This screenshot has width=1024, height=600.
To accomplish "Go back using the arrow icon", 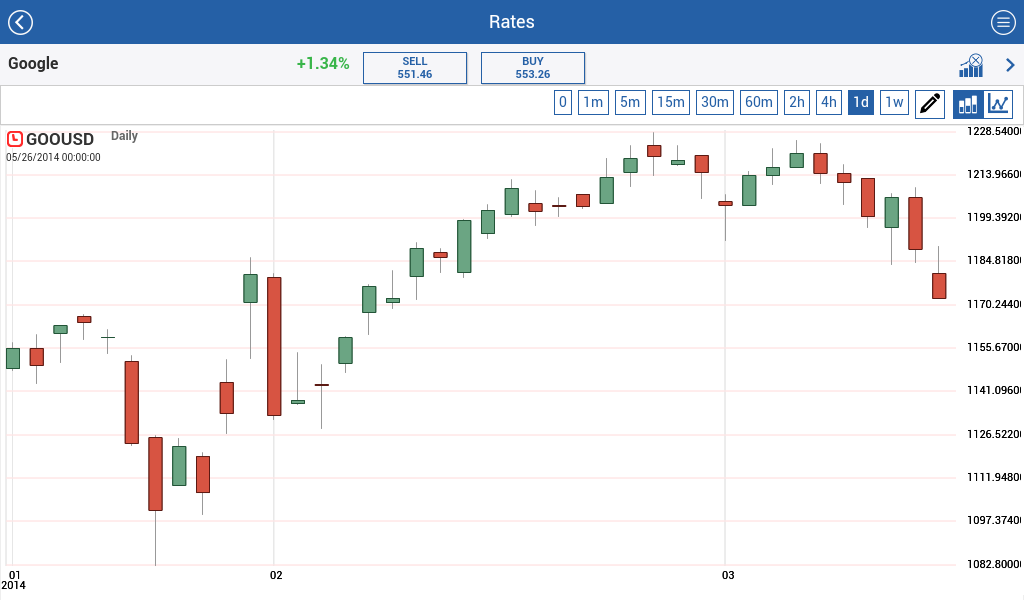I will tap(20, 22).
